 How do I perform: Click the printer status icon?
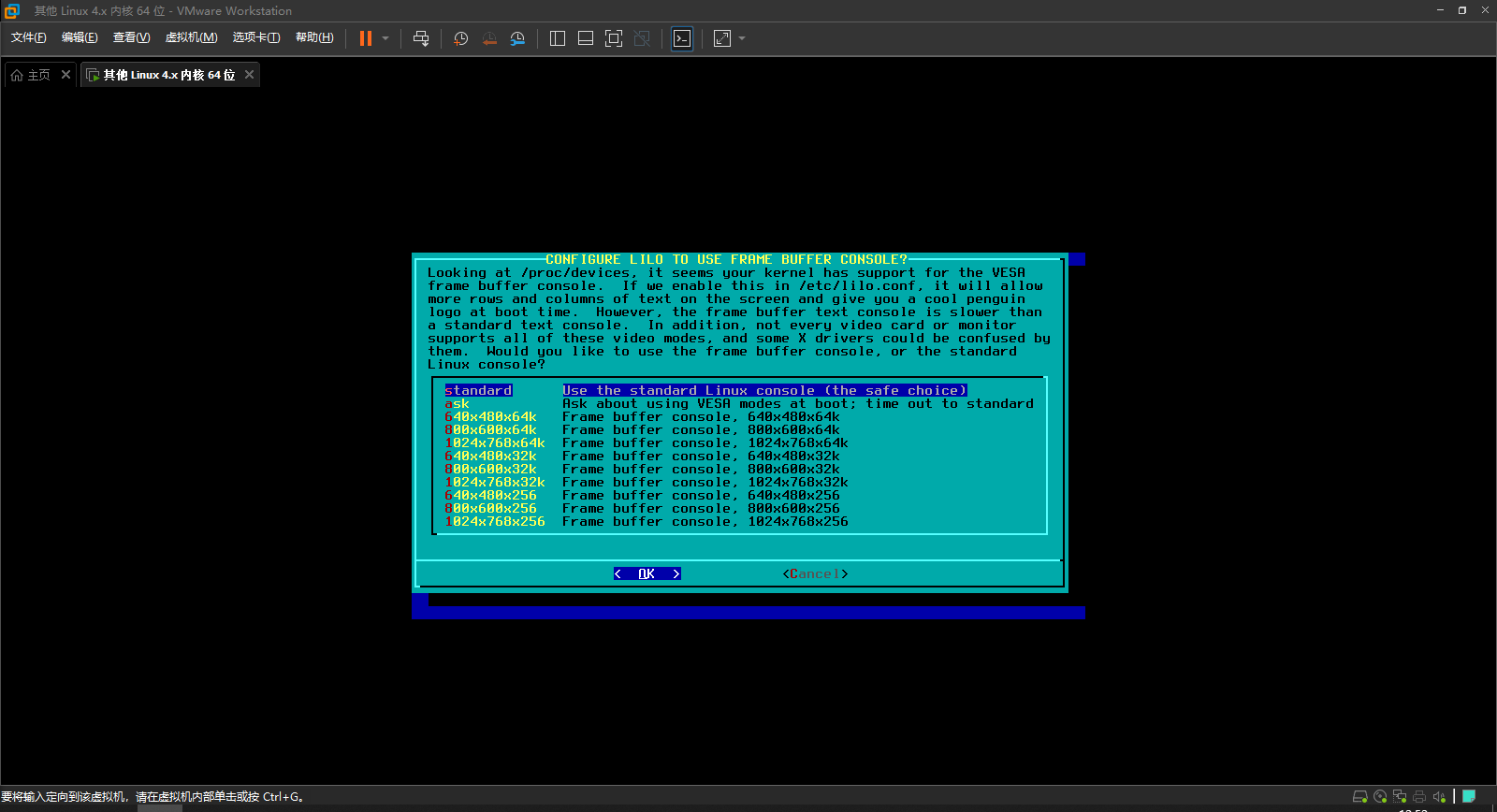click(1419, 797)
